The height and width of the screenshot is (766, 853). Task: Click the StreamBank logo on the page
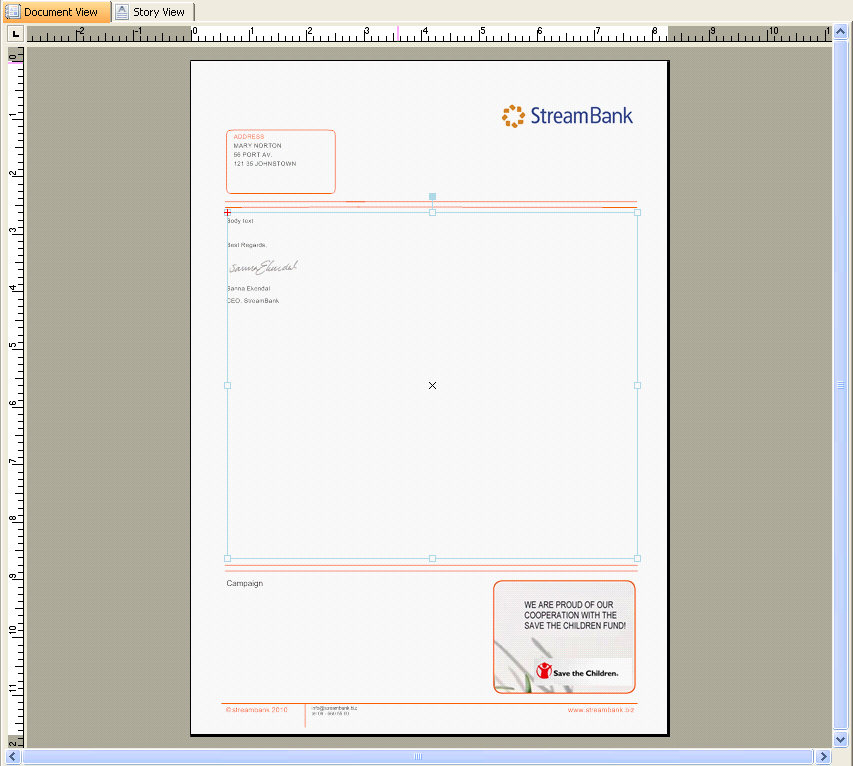[x=567, y=116]
